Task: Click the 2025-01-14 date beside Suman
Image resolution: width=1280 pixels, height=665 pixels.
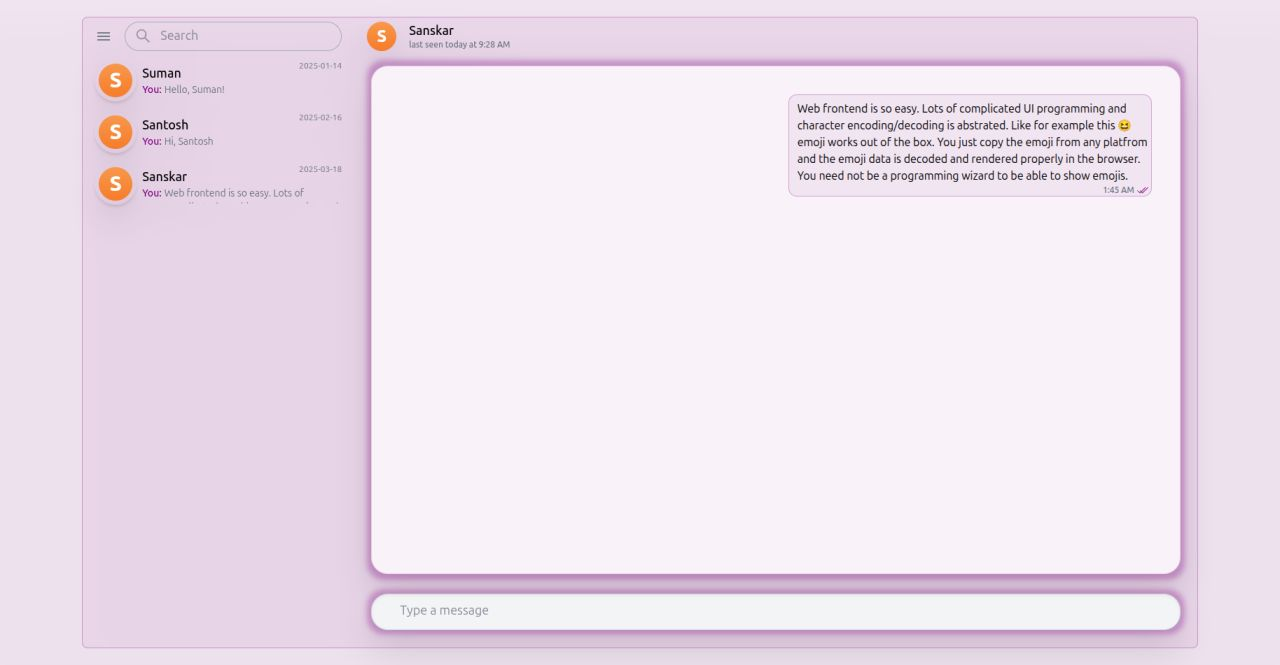Action: coord(319,64)
